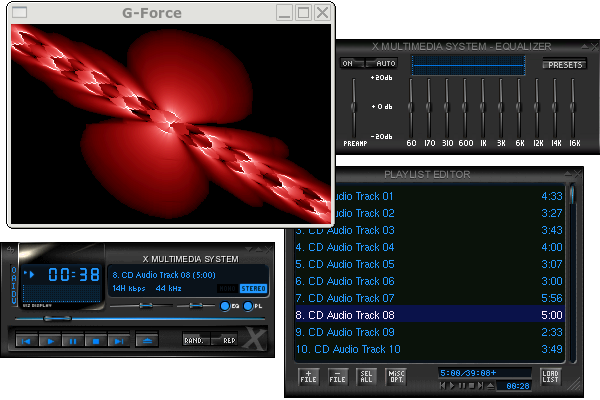This screenshot has height=400, width=600.
Task: Click the playlist mini next button
Action: pyautogui.click(x=481, y=386)
